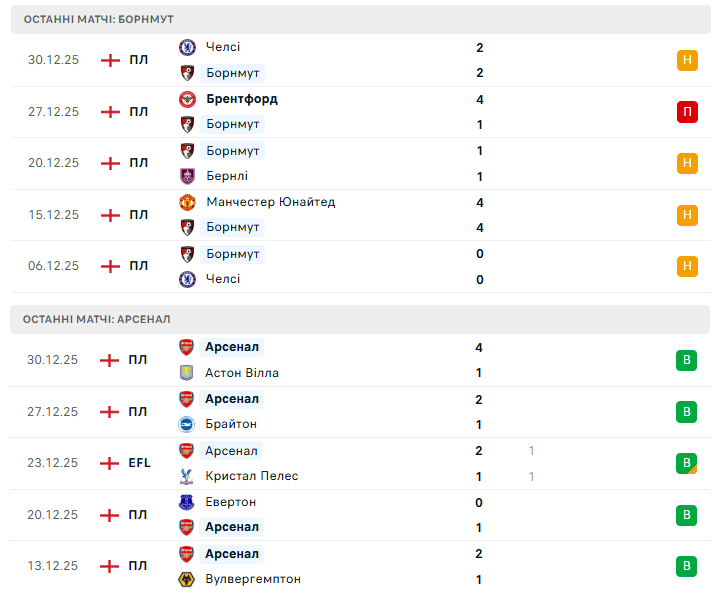Open the Манчестер Юнайтед team link
720x598 pixels.
tap(270, 202)
